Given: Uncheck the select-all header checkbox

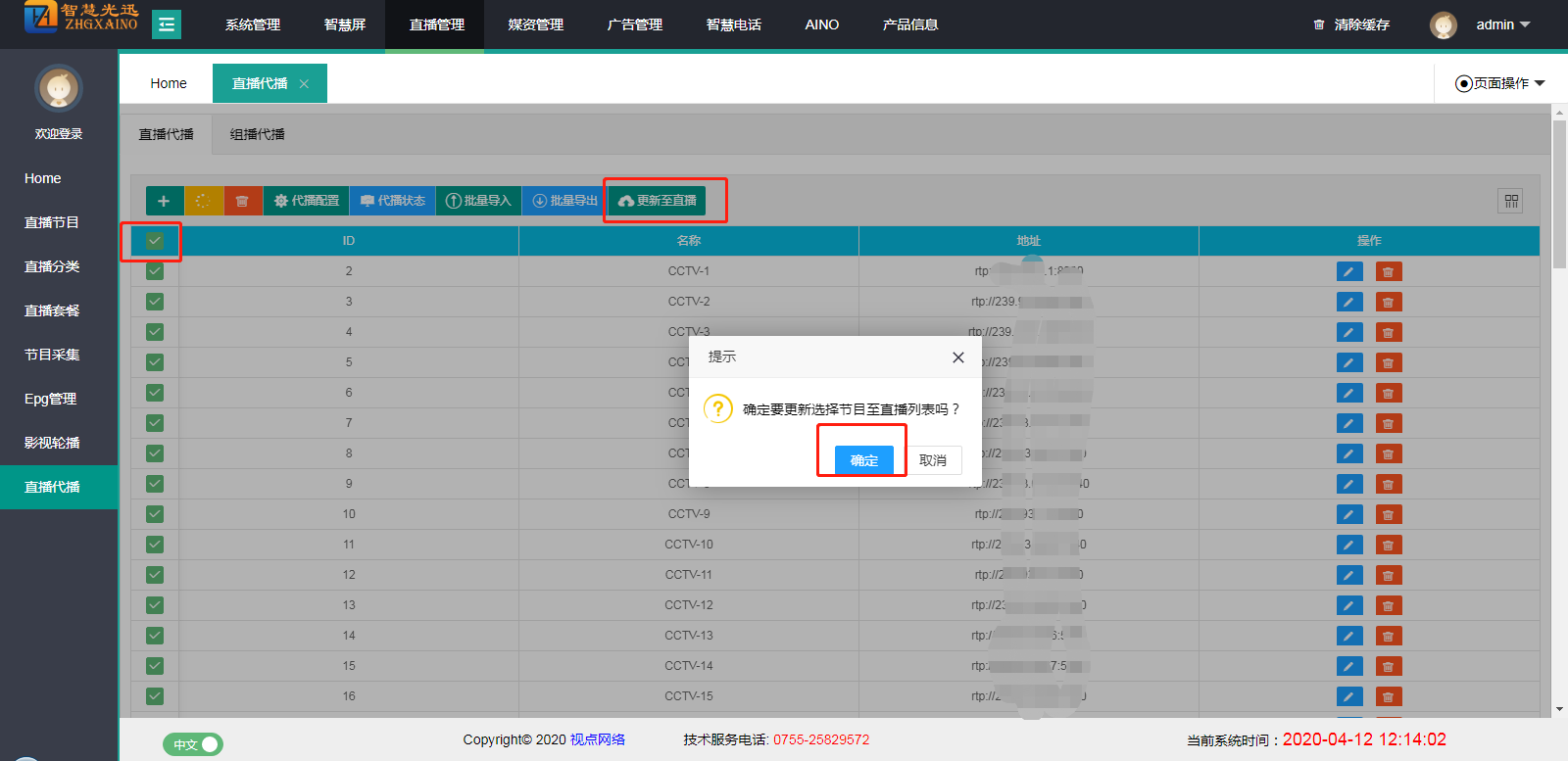Looking at the screenshot, I should [x=155, y=241].
